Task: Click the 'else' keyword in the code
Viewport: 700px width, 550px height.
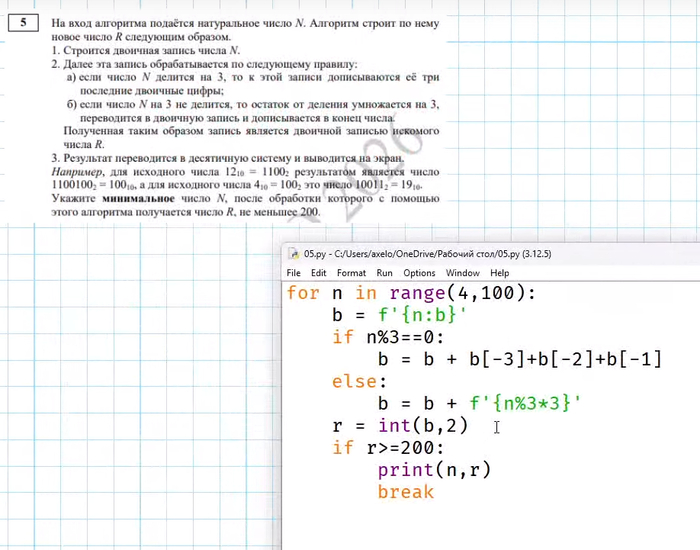Action: click(x=356, y=381)
